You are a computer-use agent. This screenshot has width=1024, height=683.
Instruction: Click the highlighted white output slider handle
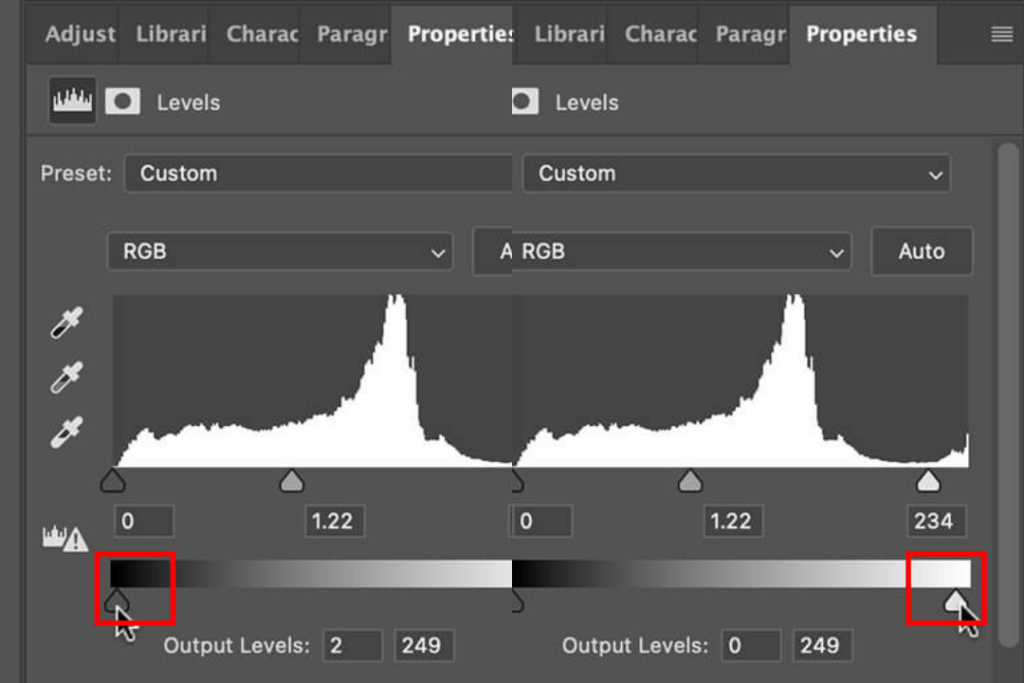(x=958, y=600)
